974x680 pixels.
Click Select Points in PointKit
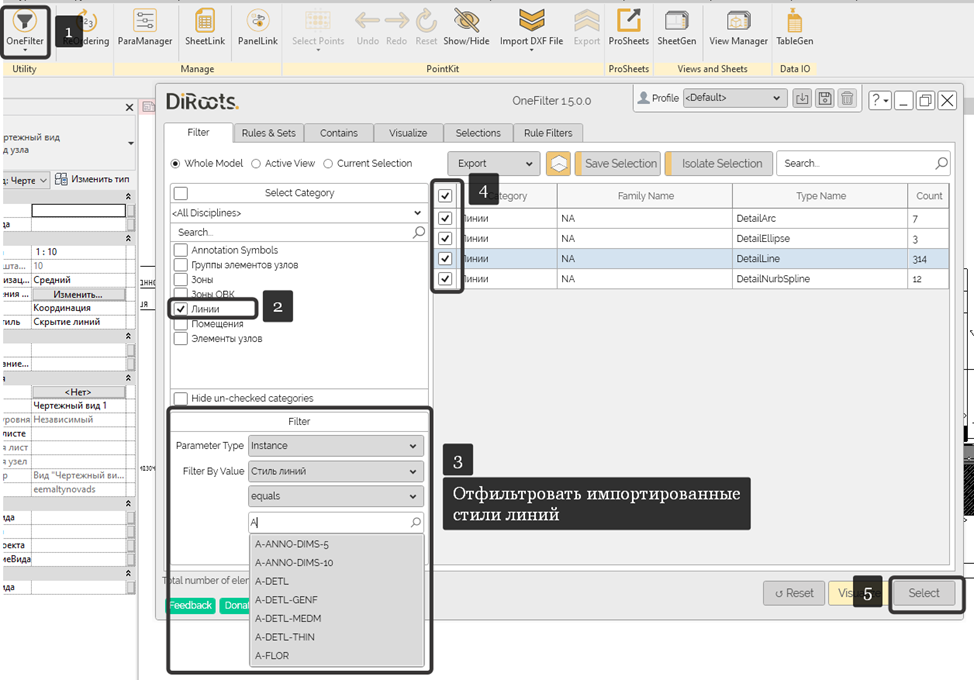pos(318,29)
